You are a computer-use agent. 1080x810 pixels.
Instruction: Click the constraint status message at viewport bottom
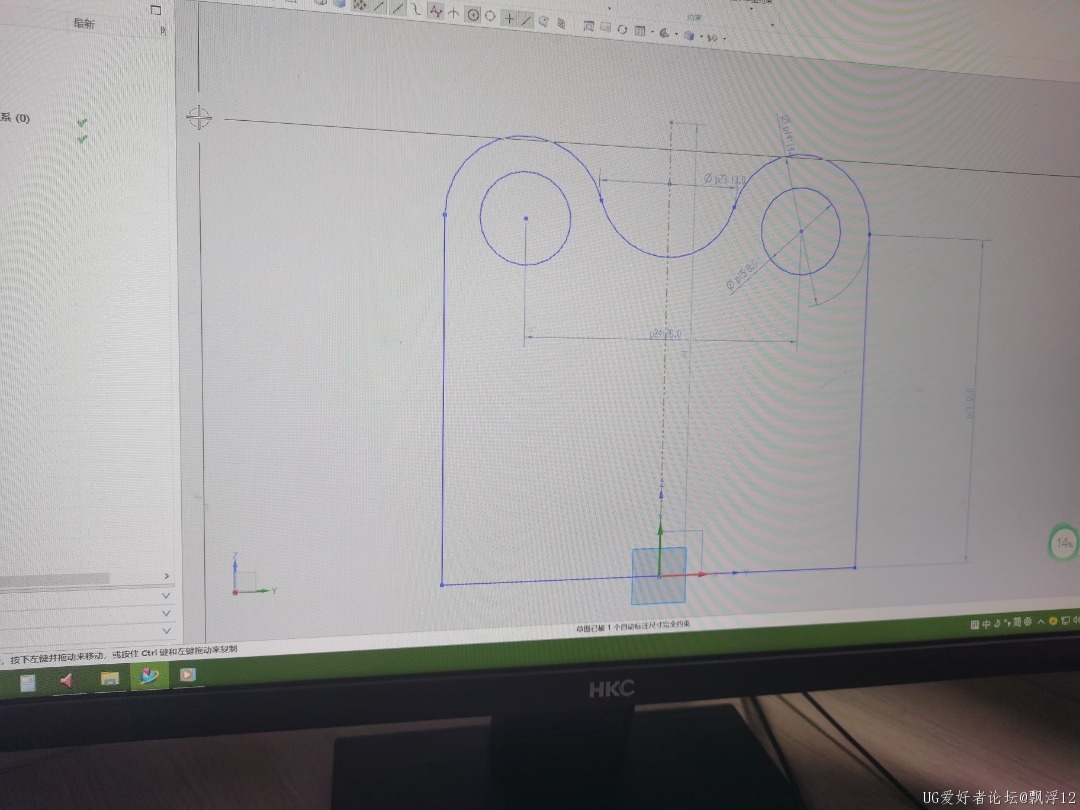(x=633, y=626)
